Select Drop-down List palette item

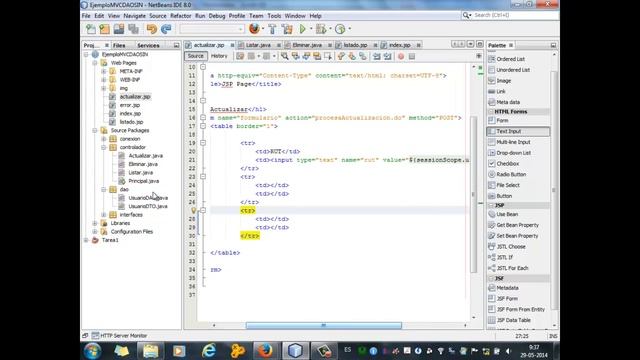(x=513, y=153)
